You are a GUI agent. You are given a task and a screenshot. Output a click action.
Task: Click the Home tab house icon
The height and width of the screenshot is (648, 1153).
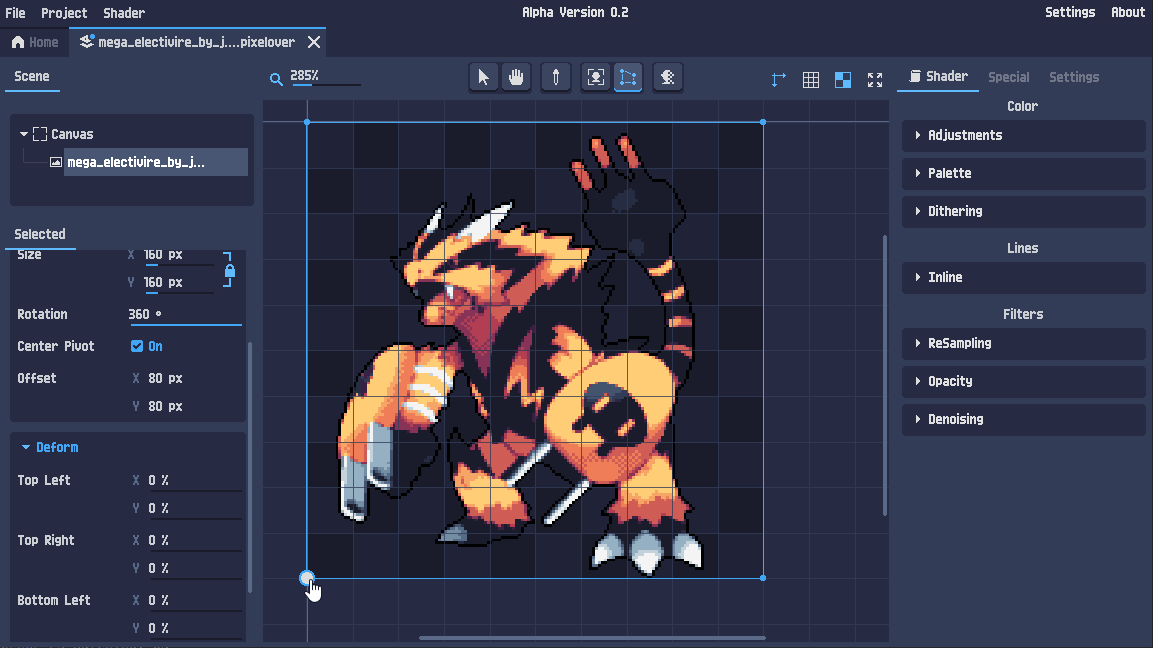(x=18, y=42)
